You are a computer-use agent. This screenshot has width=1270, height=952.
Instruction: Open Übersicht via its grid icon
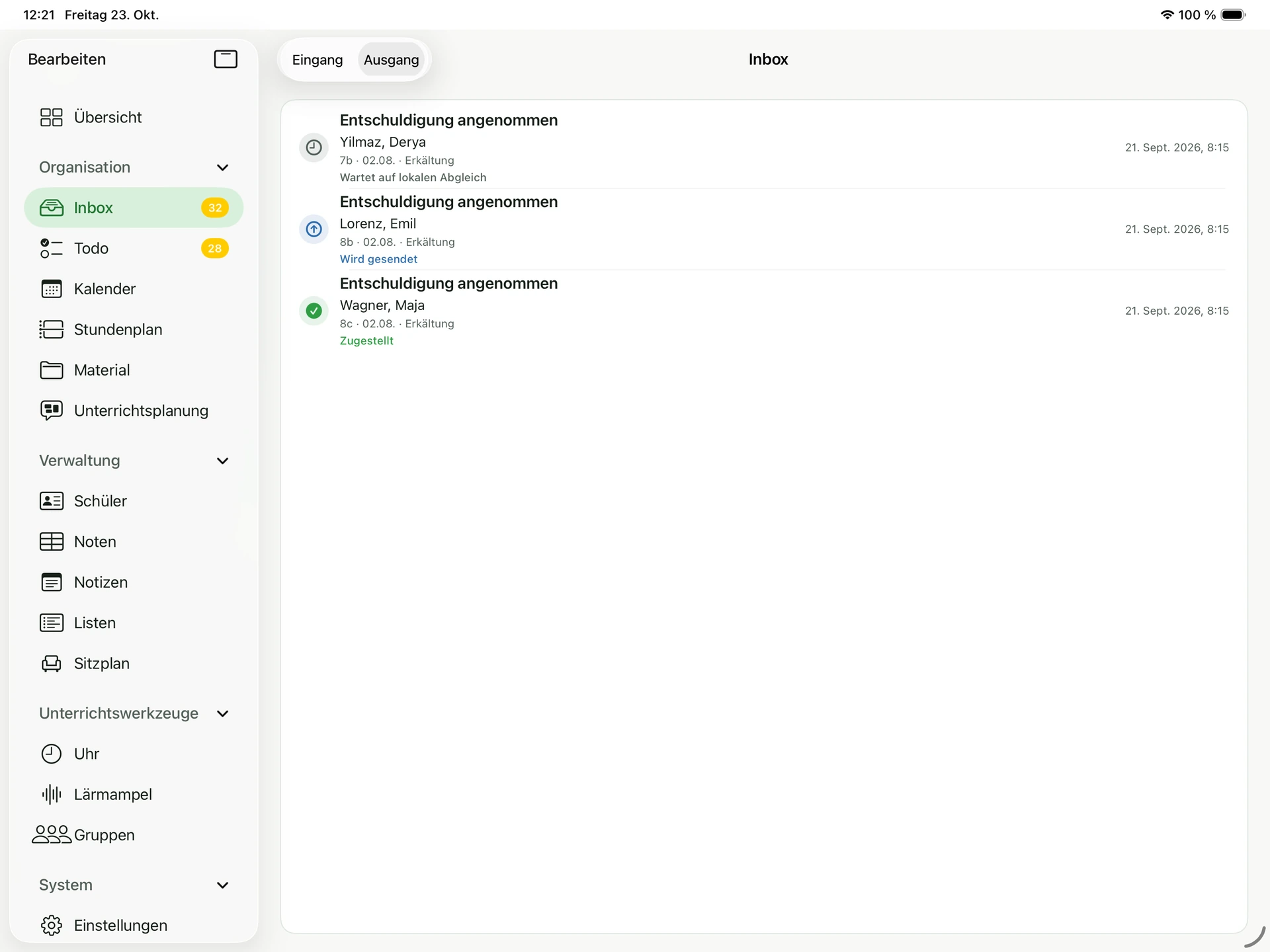point(52,117)
